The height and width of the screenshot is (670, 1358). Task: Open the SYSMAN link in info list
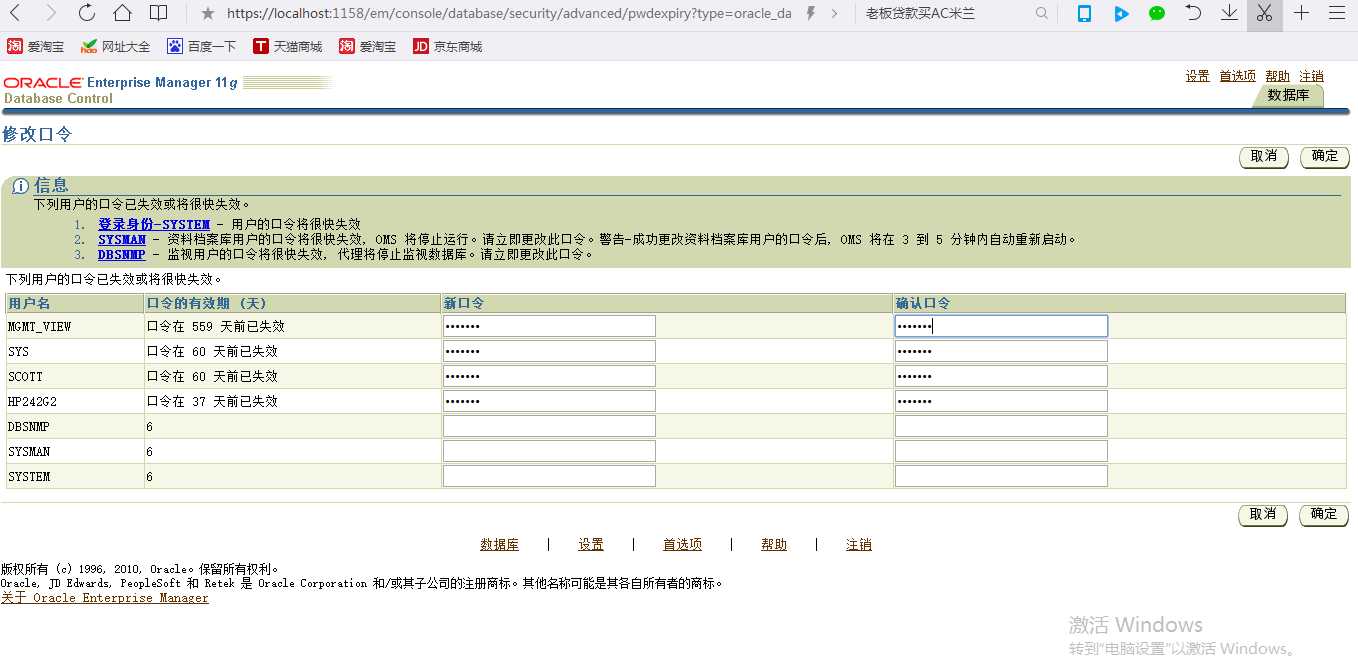pos(122,240)
